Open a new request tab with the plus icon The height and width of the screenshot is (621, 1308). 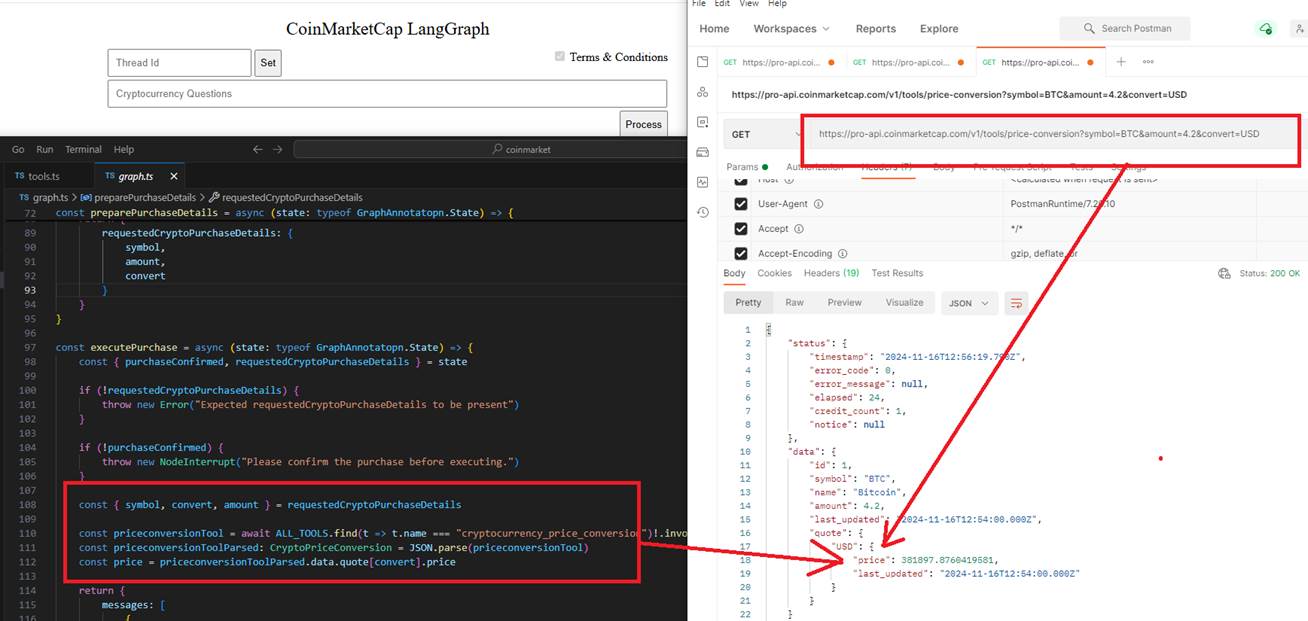[1121, 62]
